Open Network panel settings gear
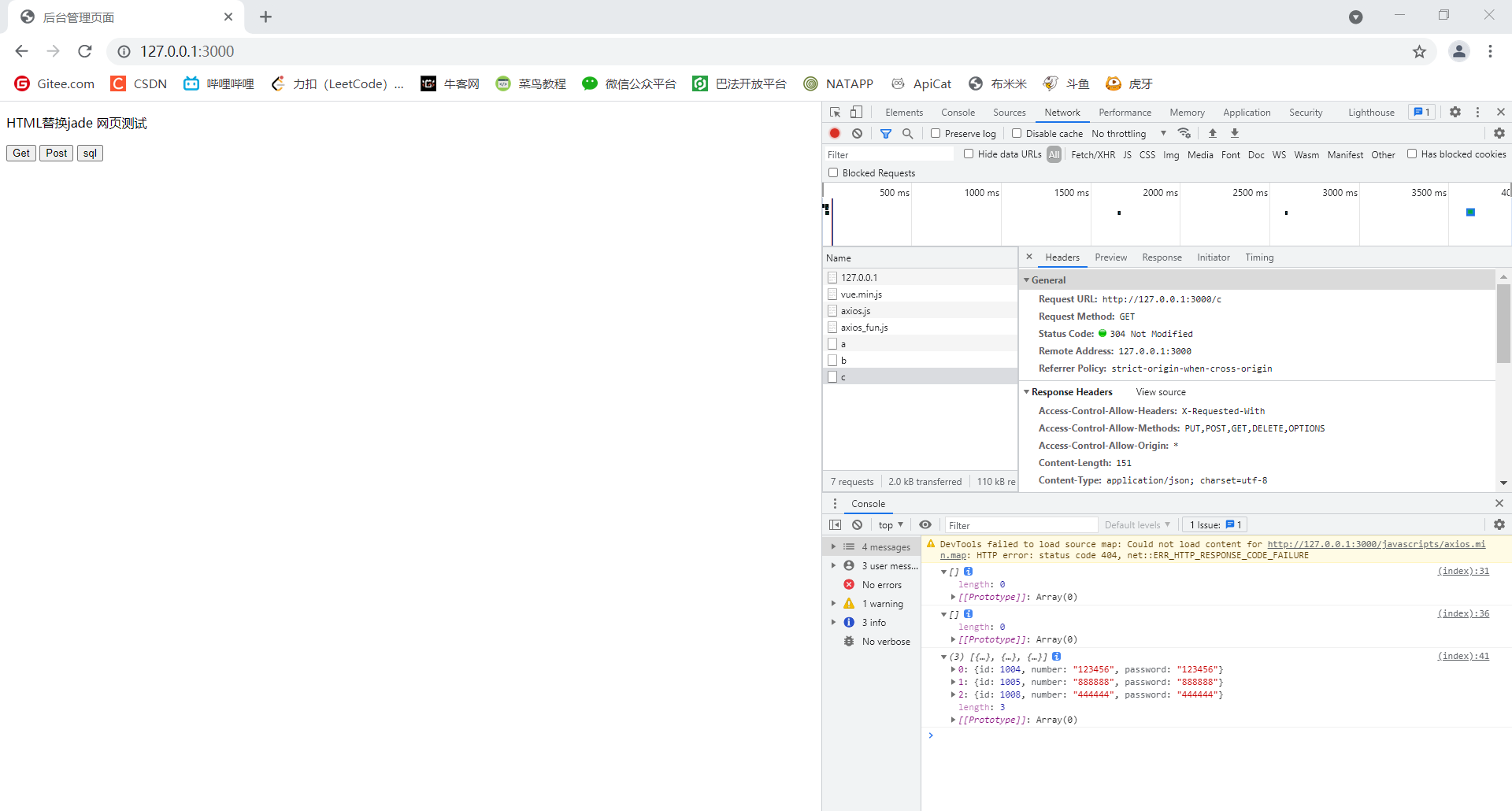The height and width of the screenshot is (811, 1512). (x=1499, y=134)
